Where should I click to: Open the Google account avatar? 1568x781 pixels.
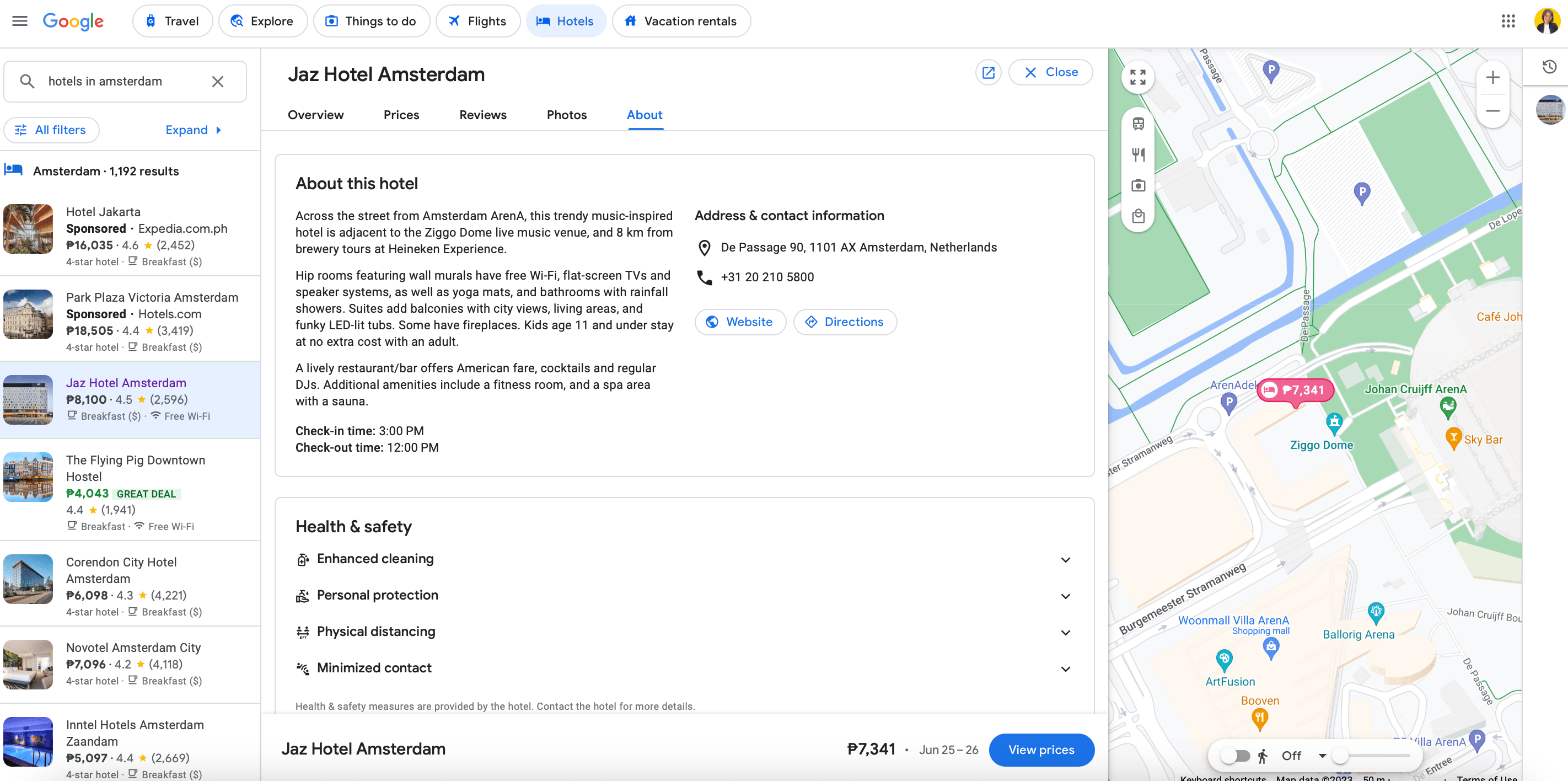[x=1546, y=22]
